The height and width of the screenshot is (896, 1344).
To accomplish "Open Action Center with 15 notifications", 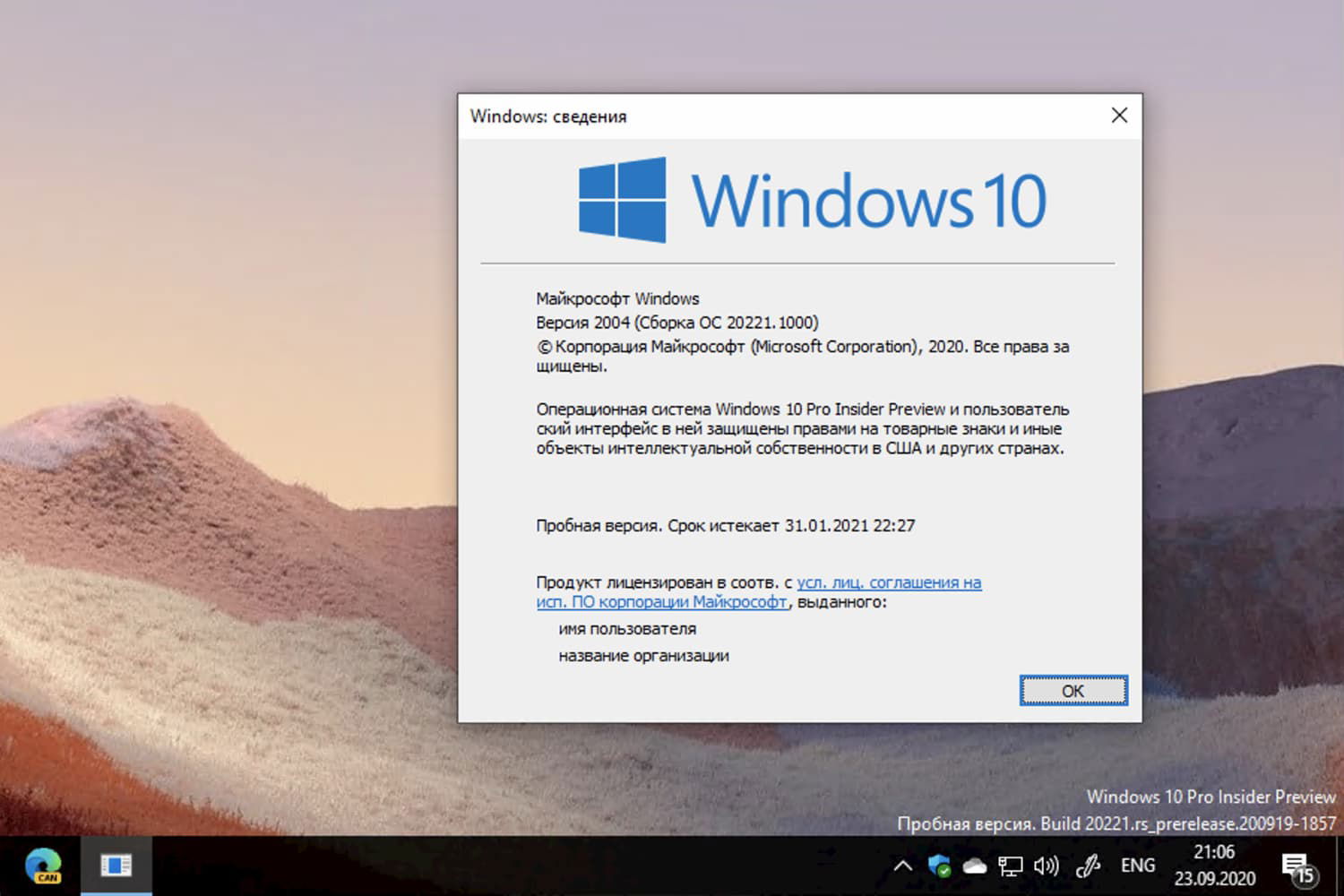I will pos(1297,865).
